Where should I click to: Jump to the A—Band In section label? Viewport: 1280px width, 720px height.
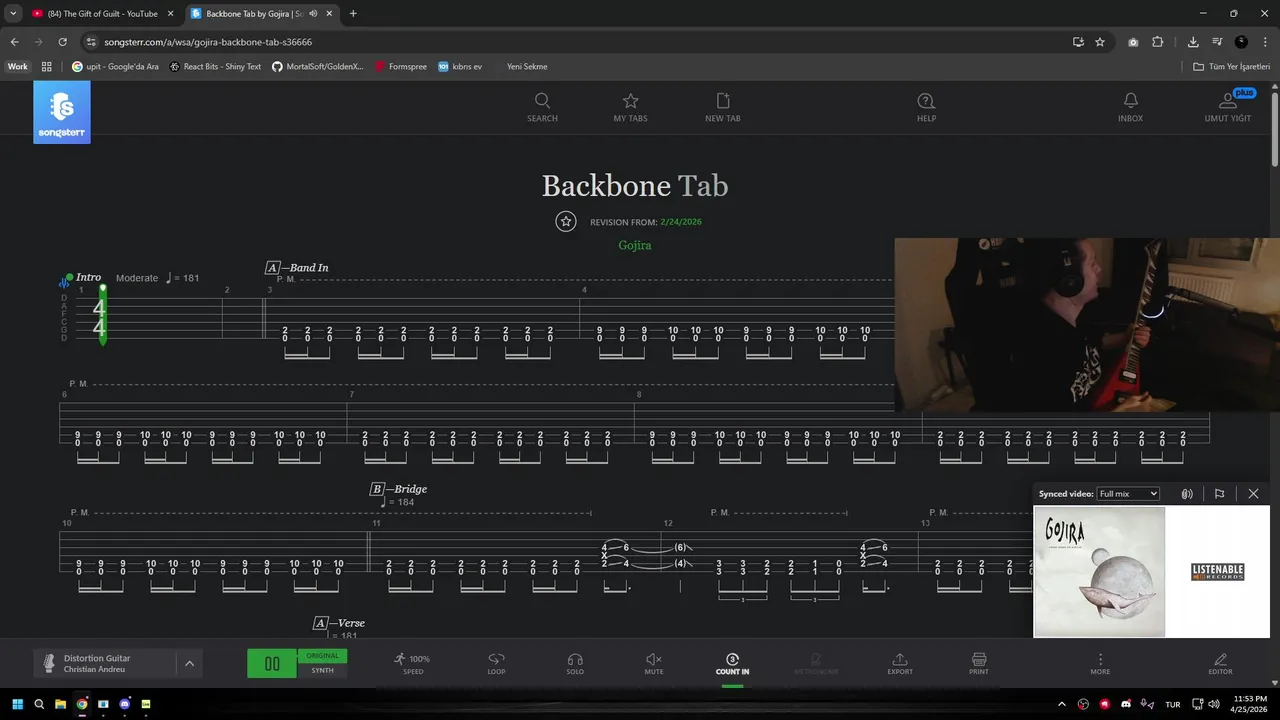pos(297,268)
